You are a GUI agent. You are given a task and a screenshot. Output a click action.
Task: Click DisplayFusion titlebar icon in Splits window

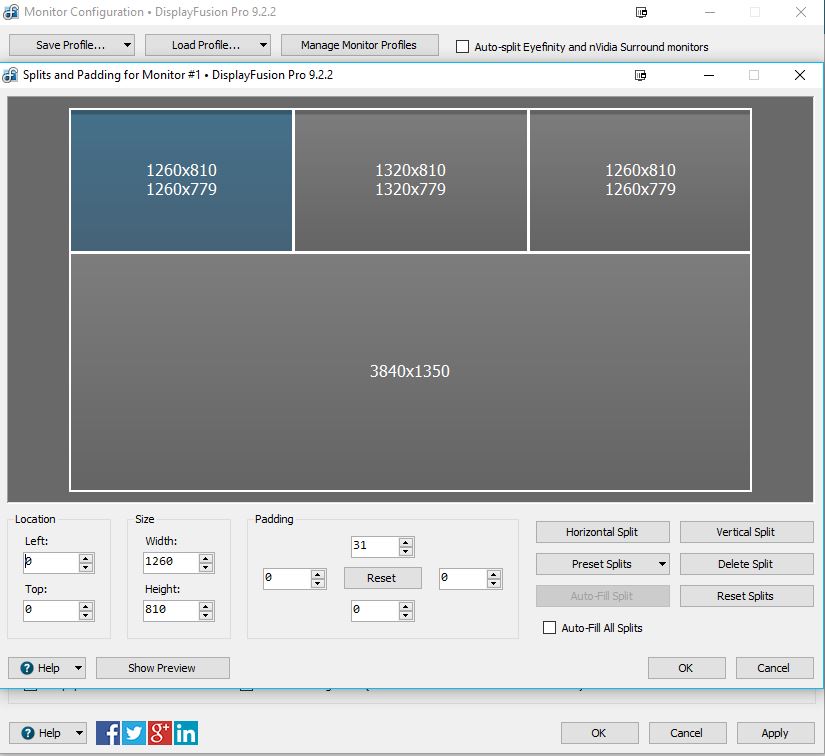pos(10,75)
